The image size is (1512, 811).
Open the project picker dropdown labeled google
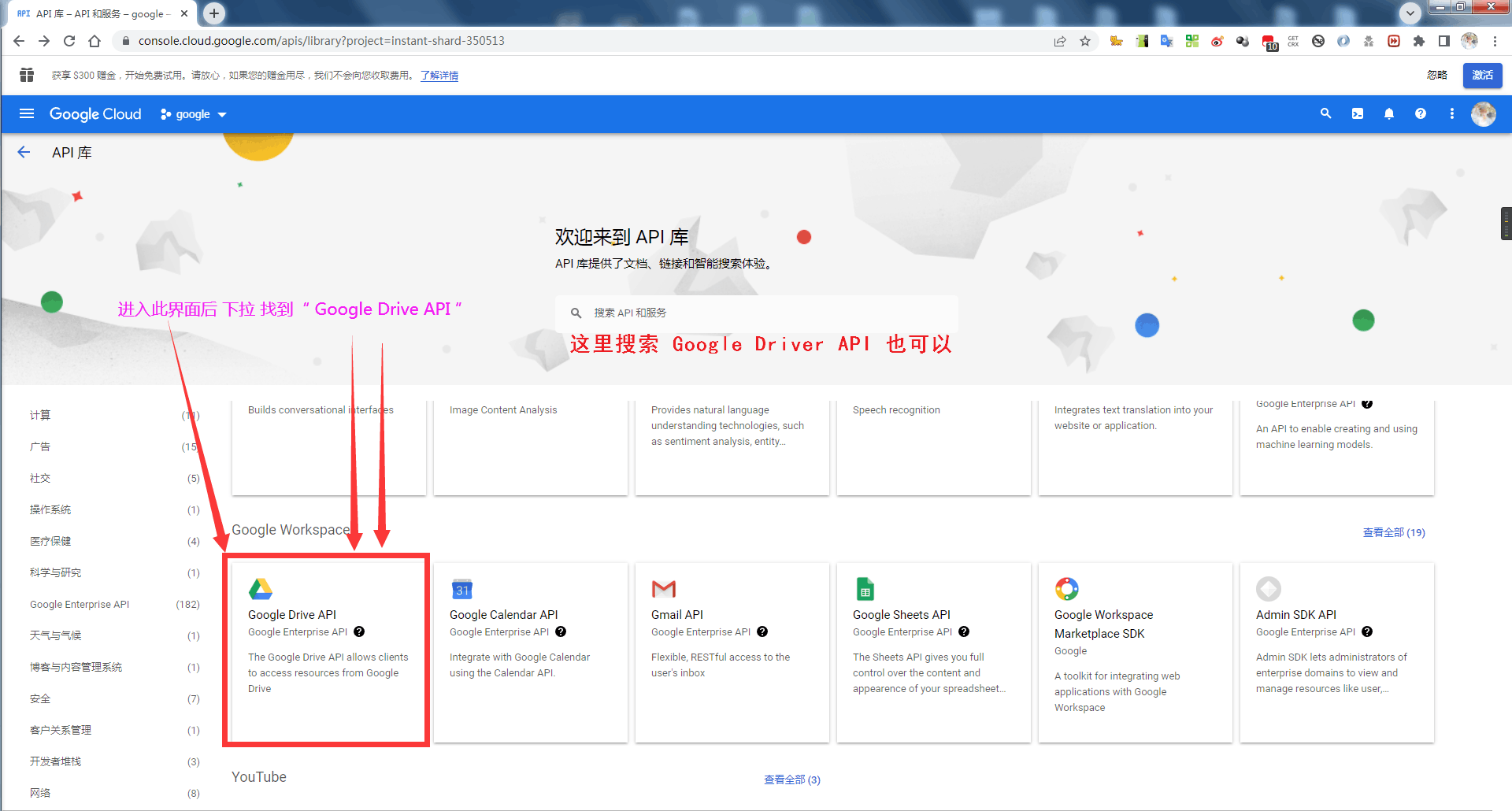[192, 113]
